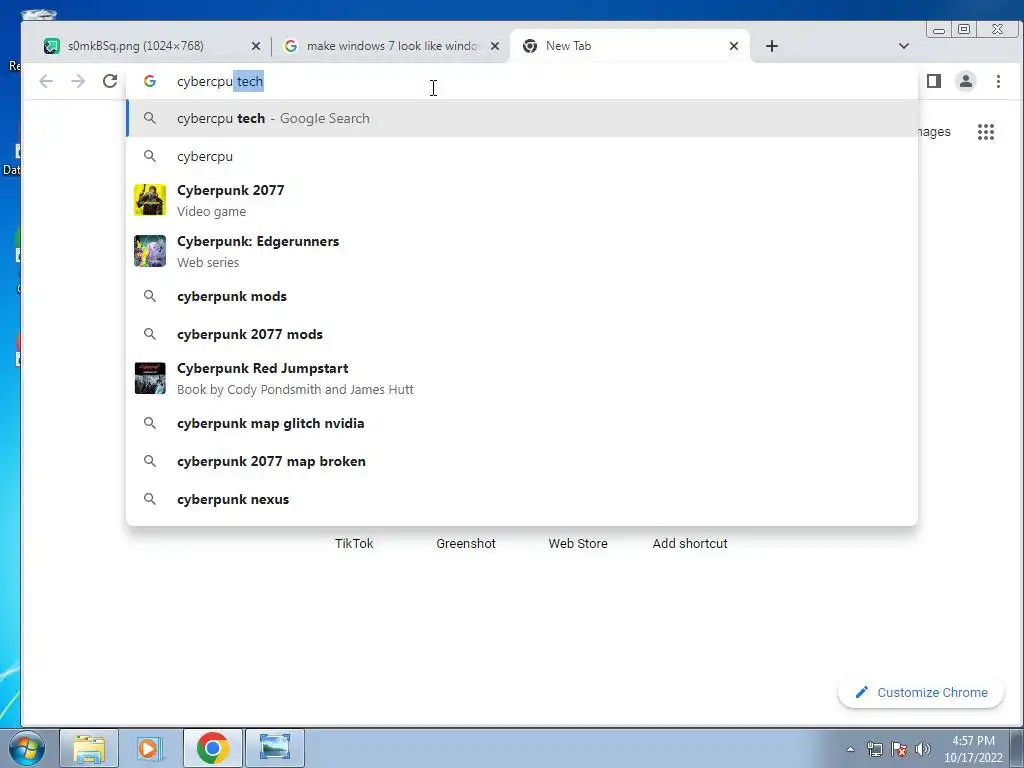Click the Google icon in address bar
The height and width of the screenshot is (768, 1024).
point(150,81)
